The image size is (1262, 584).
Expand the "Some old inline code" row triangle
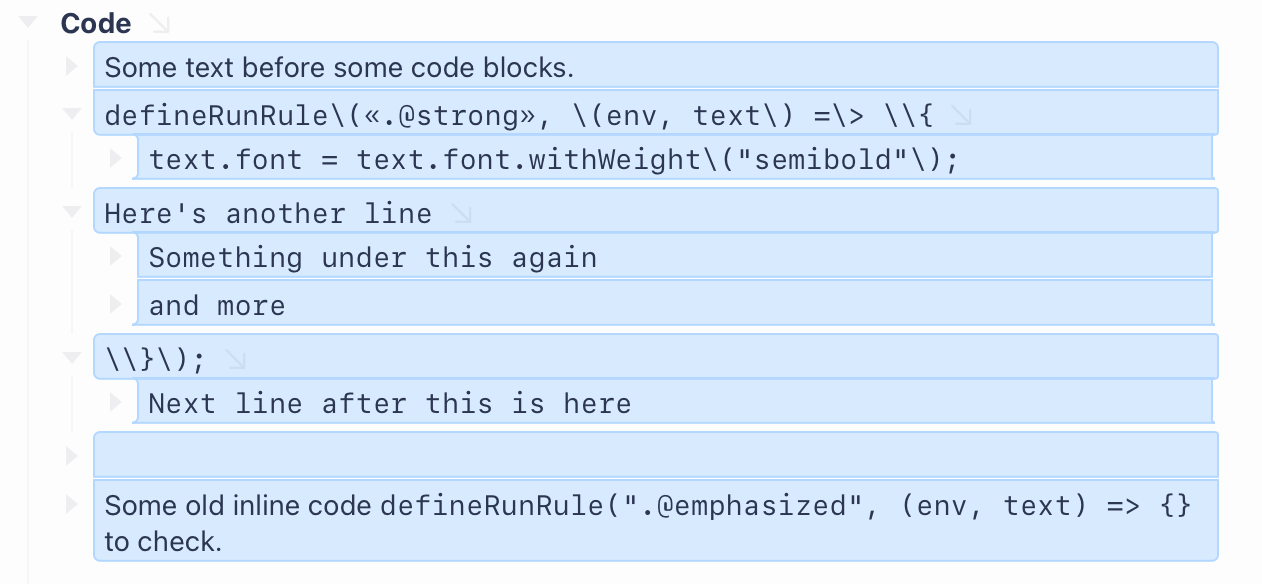(71, 503)
